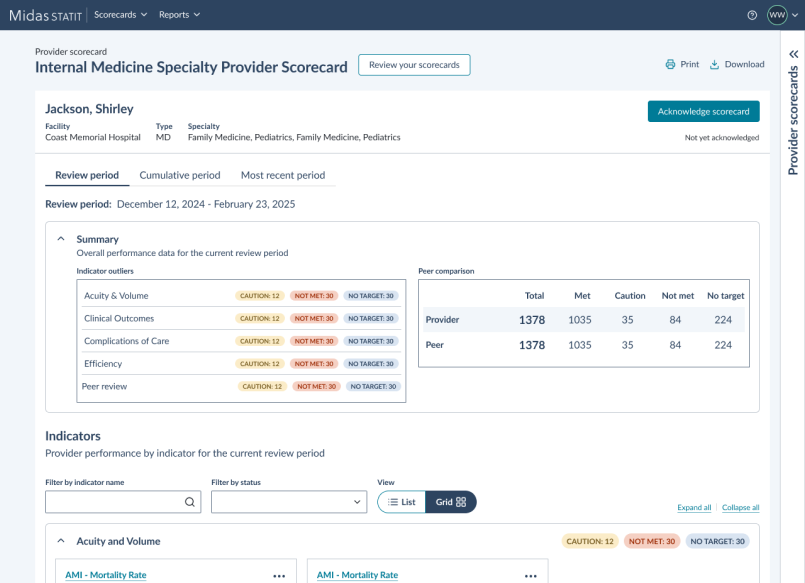Image resolution: width=805 pixels, height=583 pixels.
Task: Click the download arrow icon
Action: tap(714, 64)
